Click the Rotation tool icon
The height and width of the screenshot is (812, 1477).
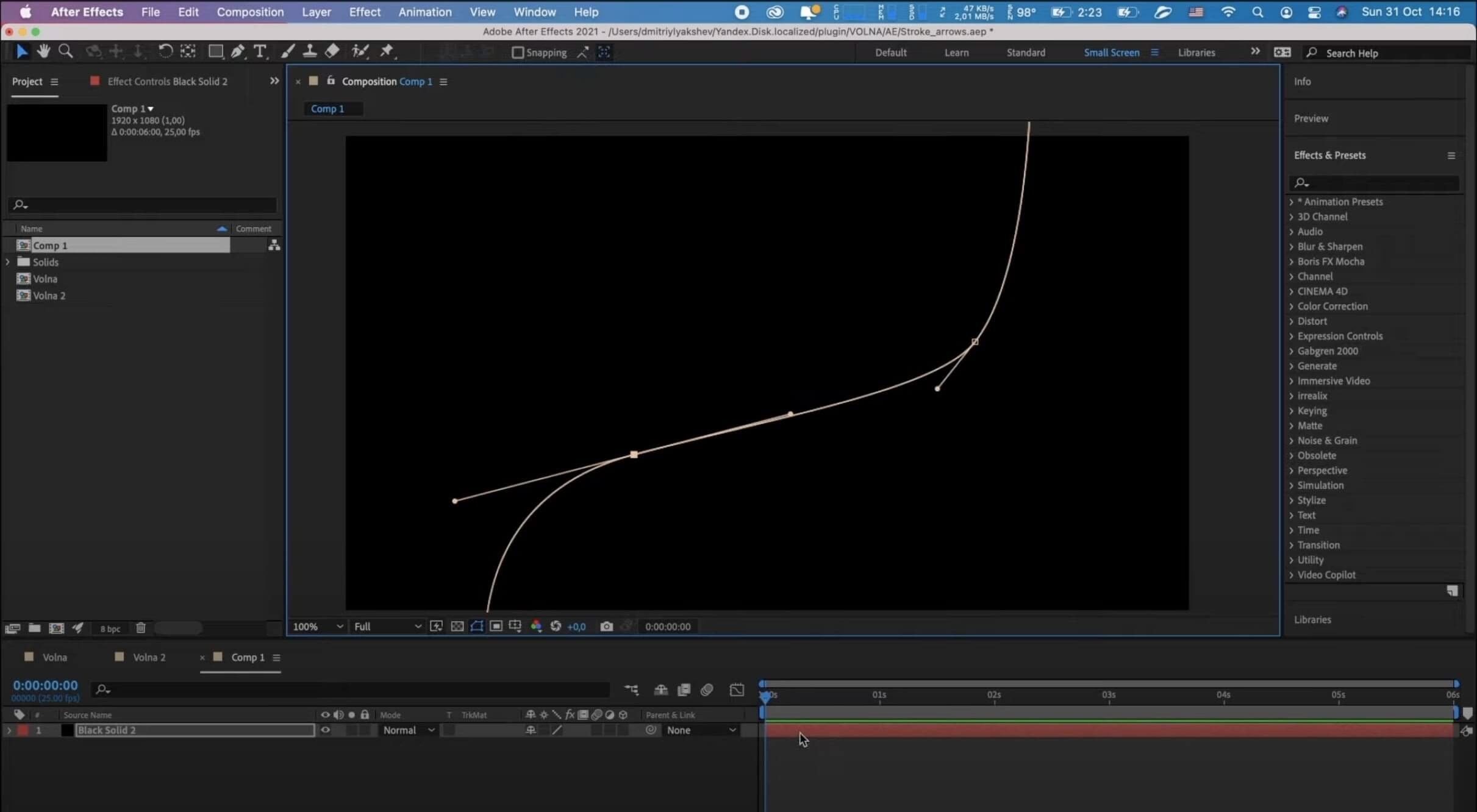click(x=165, y=52)
